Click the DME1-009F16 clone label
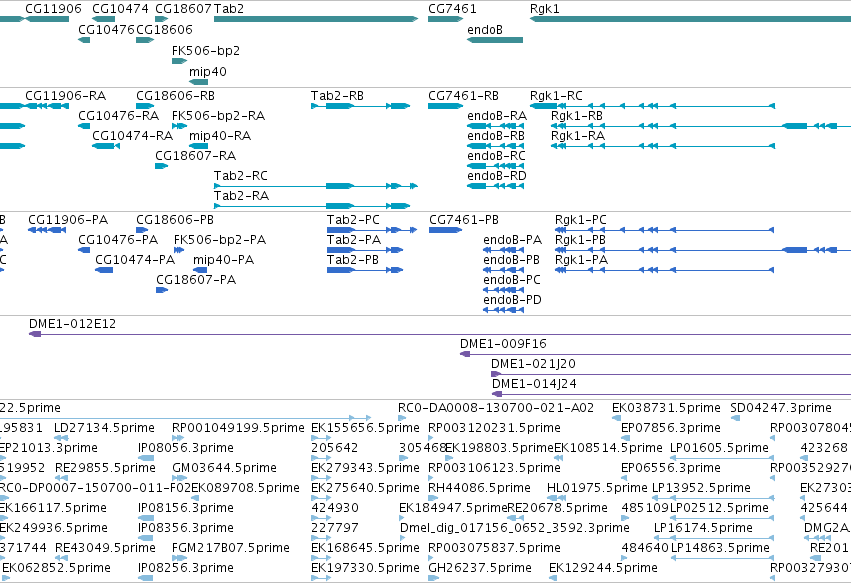This screenshot has width=851, height=583. [503, 344]
